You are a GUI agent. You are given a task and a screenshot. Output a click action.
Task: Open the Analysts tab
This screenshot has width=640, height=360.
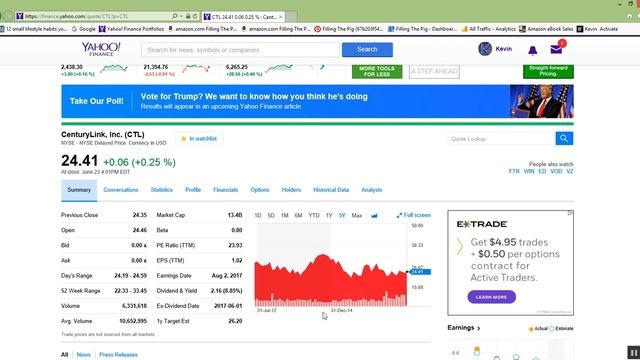click(x=371, y=190)
